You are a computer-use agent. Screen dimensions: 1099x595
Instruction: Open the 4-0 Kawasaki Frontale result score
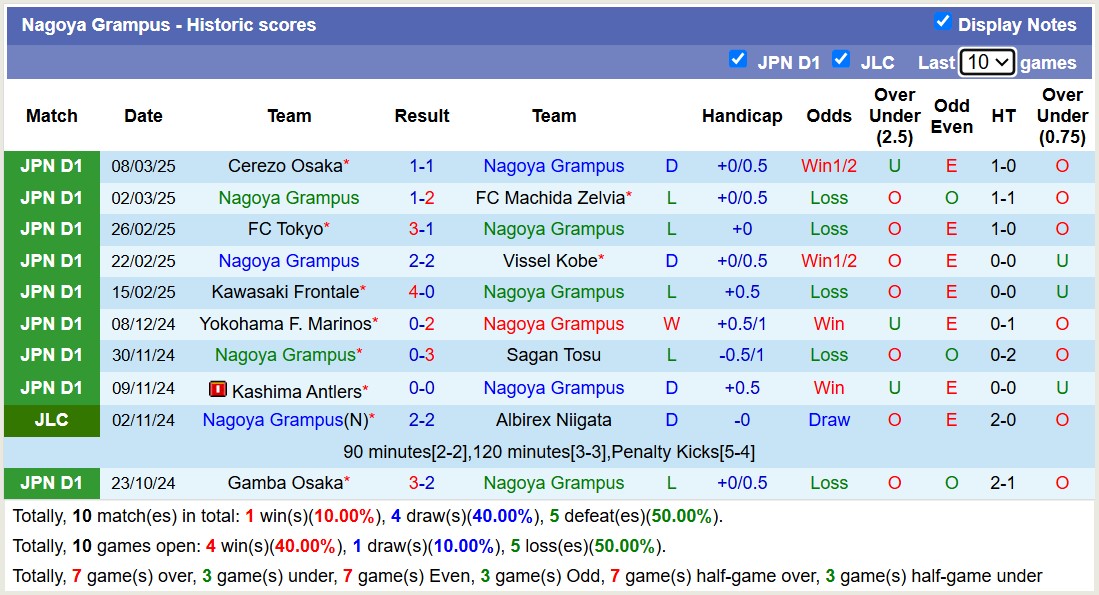421,292
